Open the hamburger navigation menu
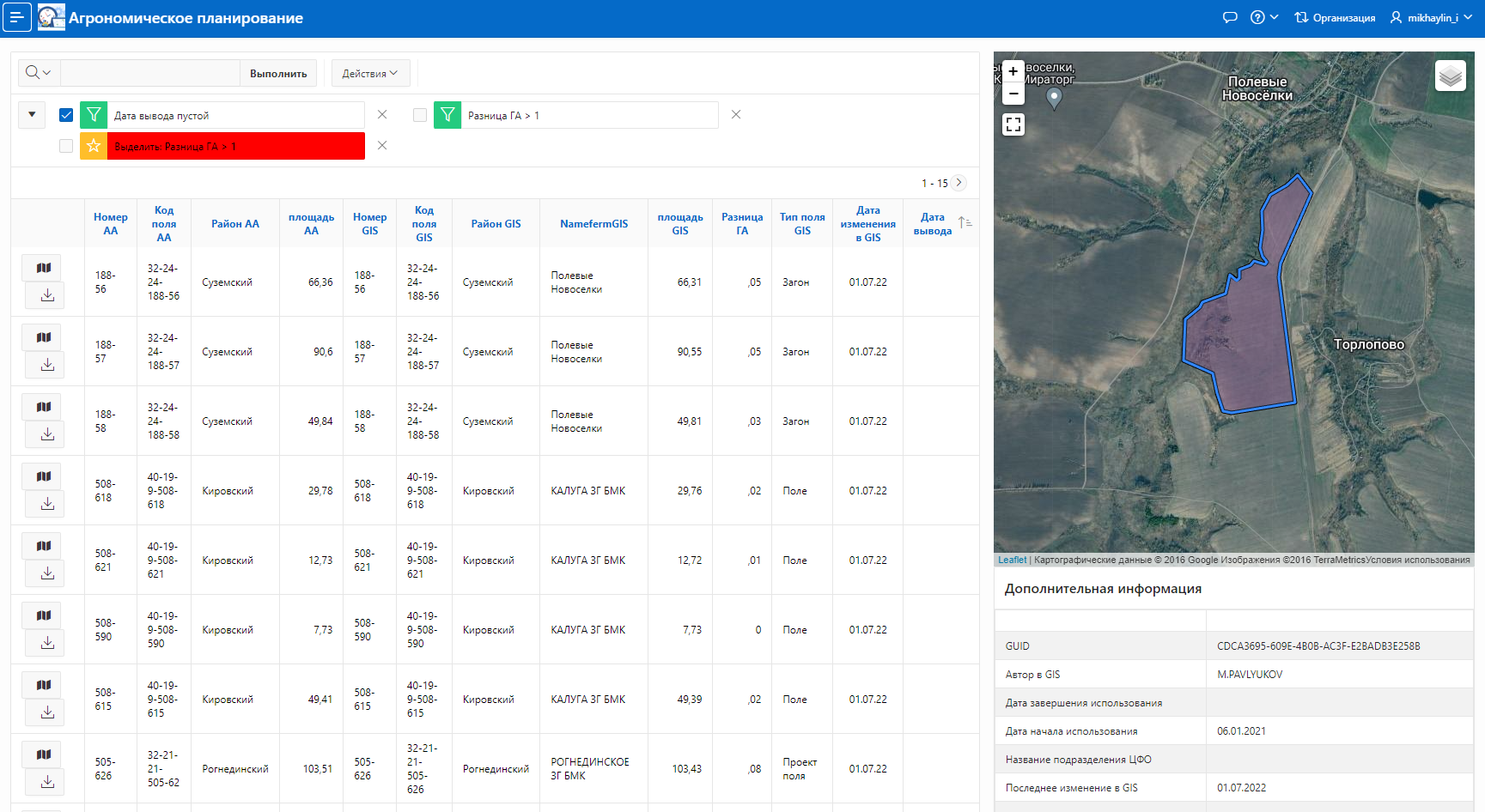Viewport: 1485px width, 812px height. click(17, 17)
